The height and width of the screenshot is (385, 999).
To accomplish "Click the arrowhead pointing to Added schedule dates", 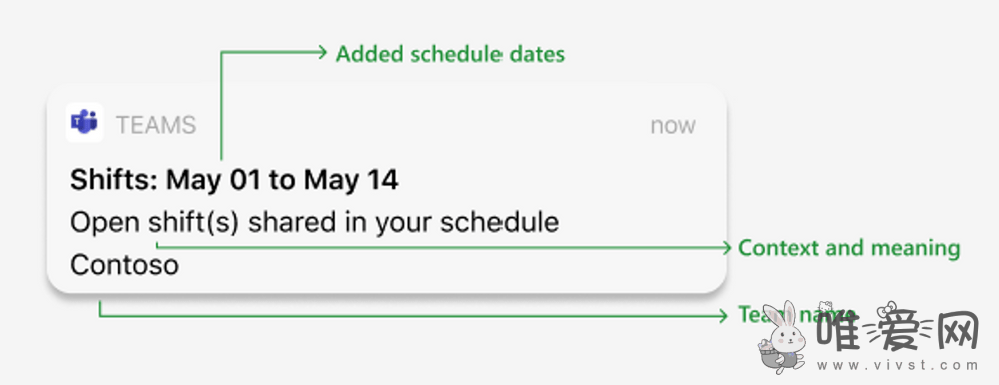I will (323, 53).
